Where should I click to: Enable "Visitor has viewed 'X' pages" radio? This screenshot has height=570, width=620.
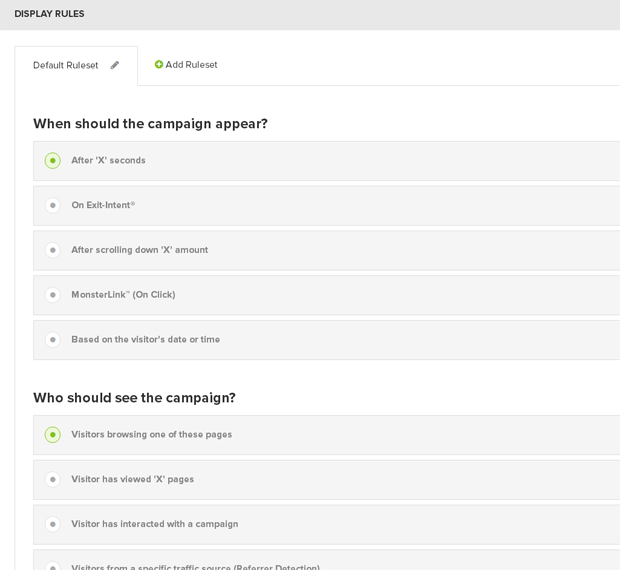click(53, 480)
